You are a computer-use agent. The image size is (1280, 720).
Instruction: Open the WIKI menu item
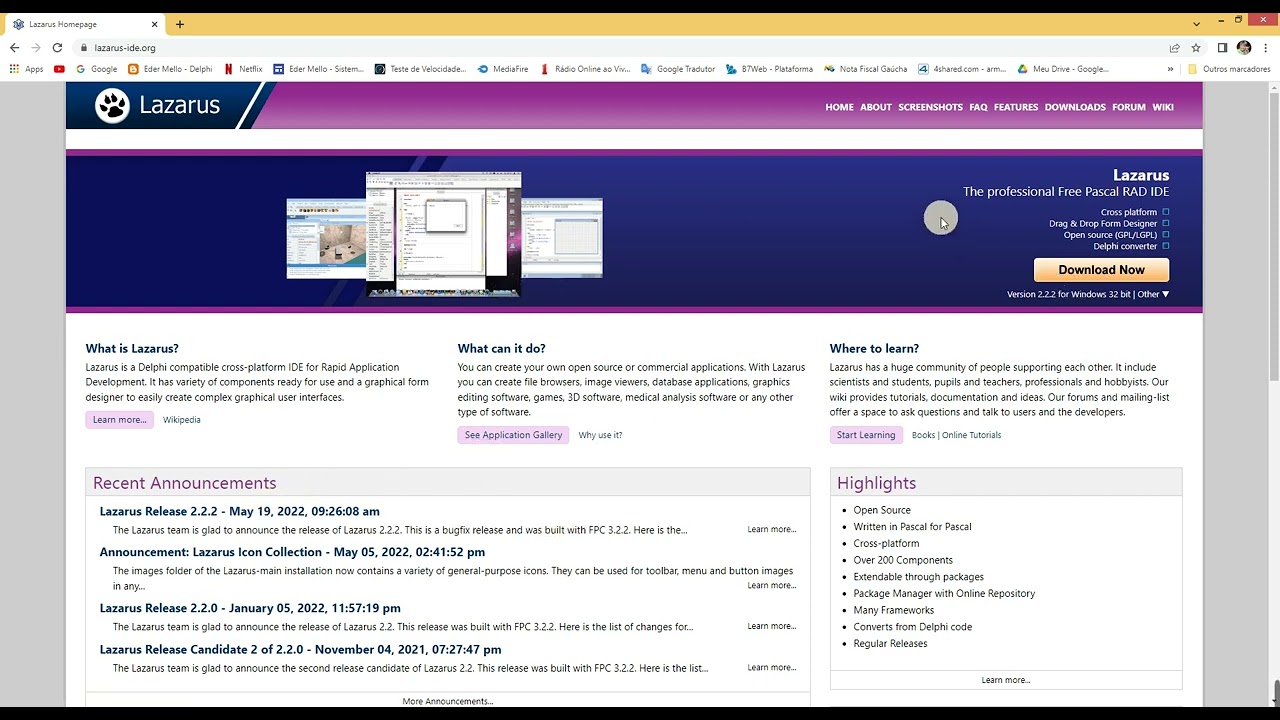point(1163,107)
